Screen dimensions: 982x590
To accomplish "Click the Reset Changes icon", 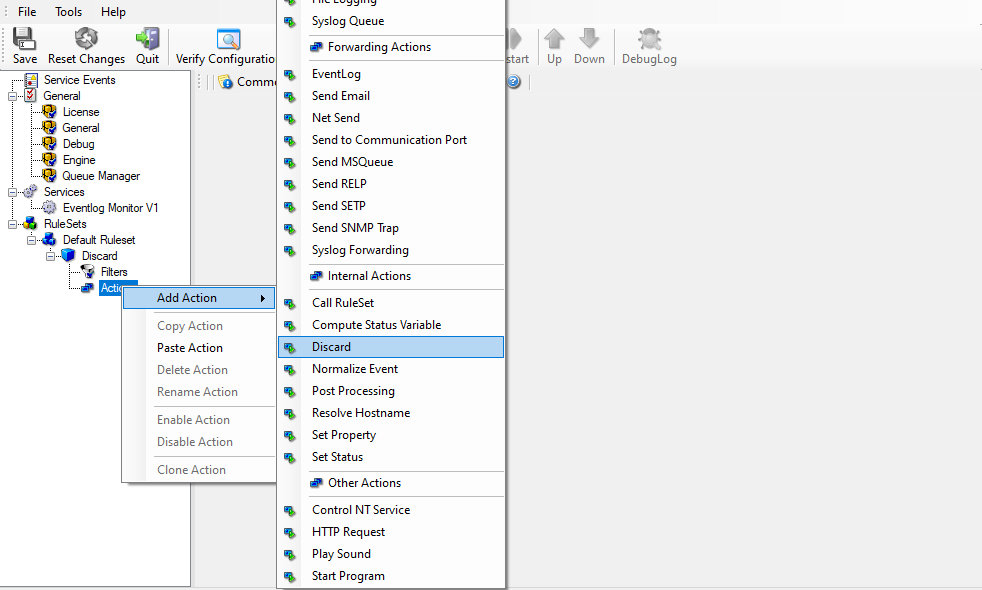I will click(x=87, y=39).
